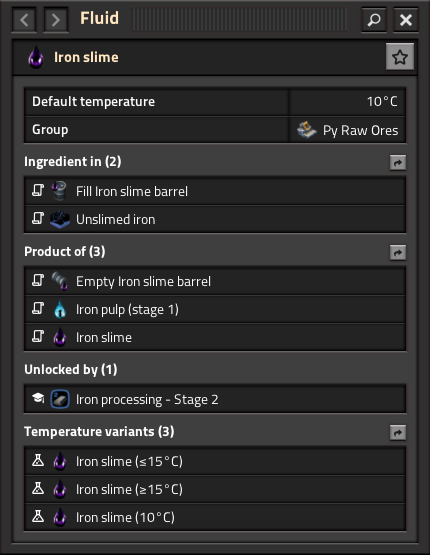The image size is (430, 555).
Task: Select Iron slime (10°C) variant
Action: pyautogui.click(x=215, y=517)
